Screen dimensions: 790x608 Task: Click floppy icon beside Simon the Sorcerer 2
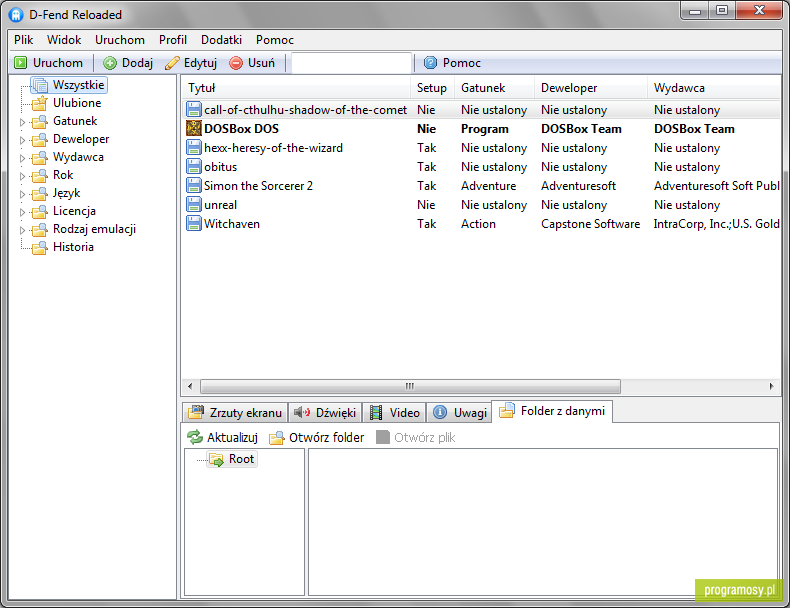[194, 185]
